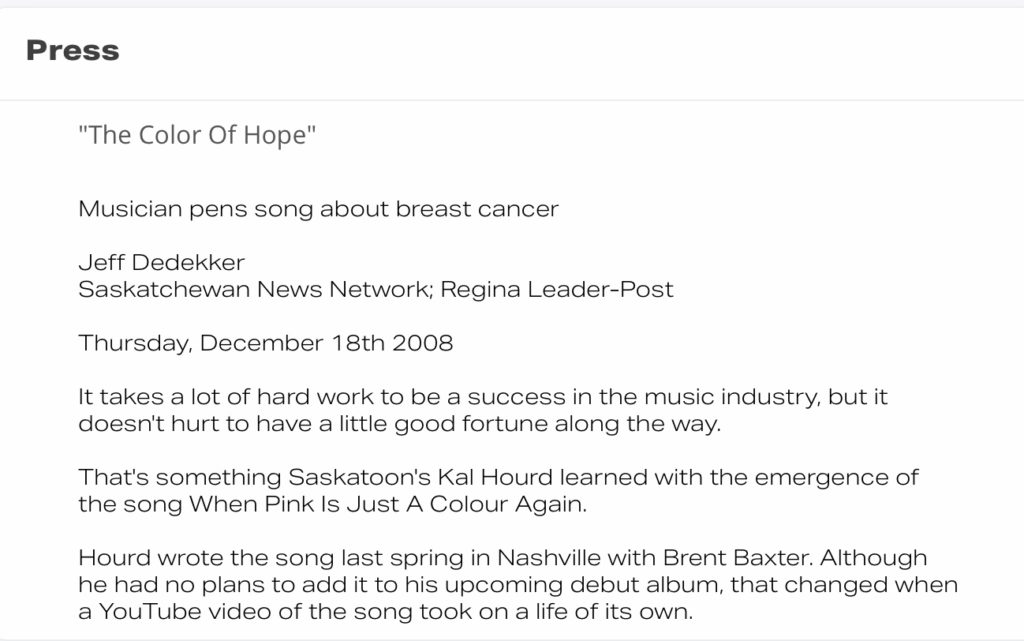
Task: Click the line mentioning YouTube video
Action: tap(385, 612)
